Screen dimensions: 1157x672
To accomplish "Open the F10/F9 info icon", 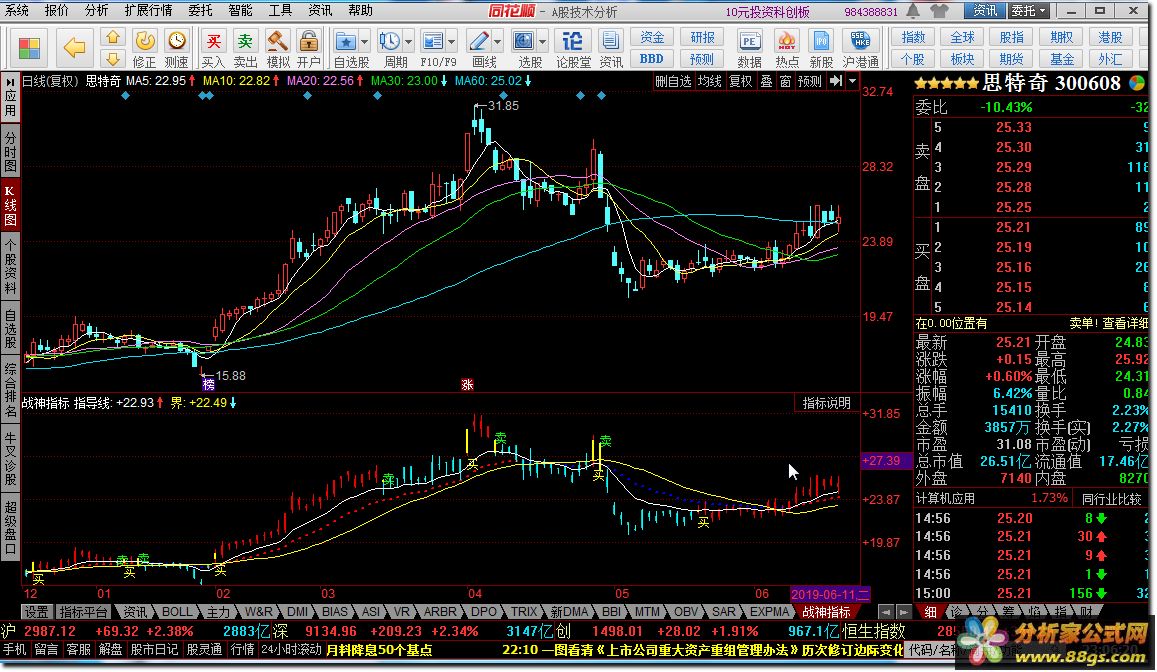I will [x=433, y=41].
